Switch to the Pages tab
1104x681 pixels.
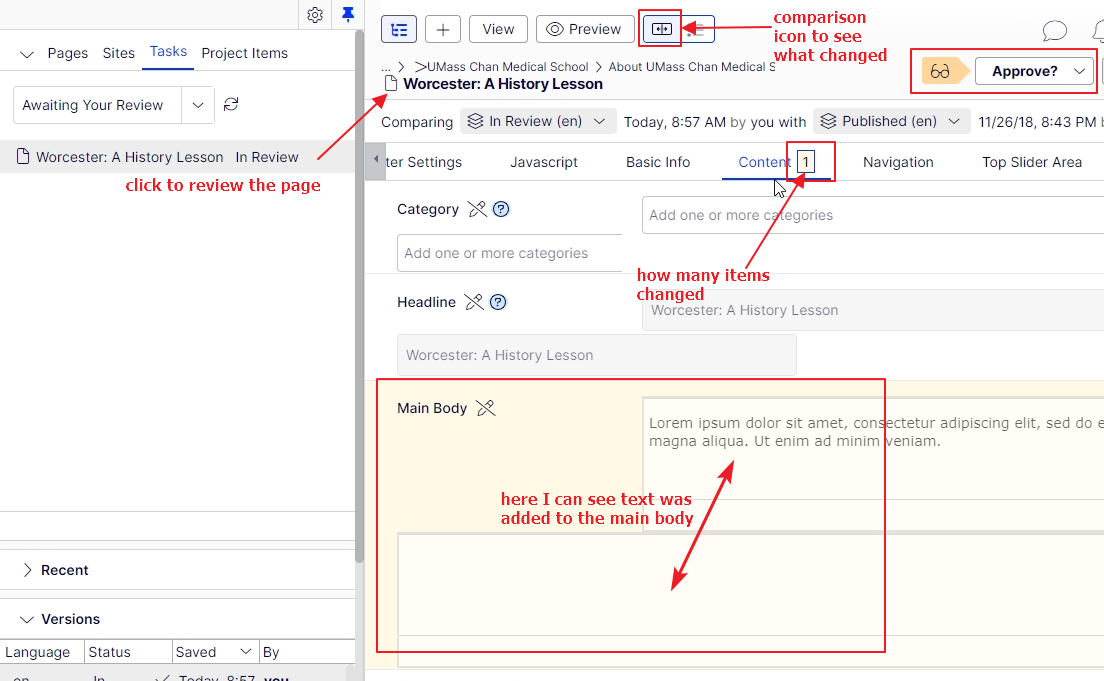pyautogui.click(x=67, y=53)
